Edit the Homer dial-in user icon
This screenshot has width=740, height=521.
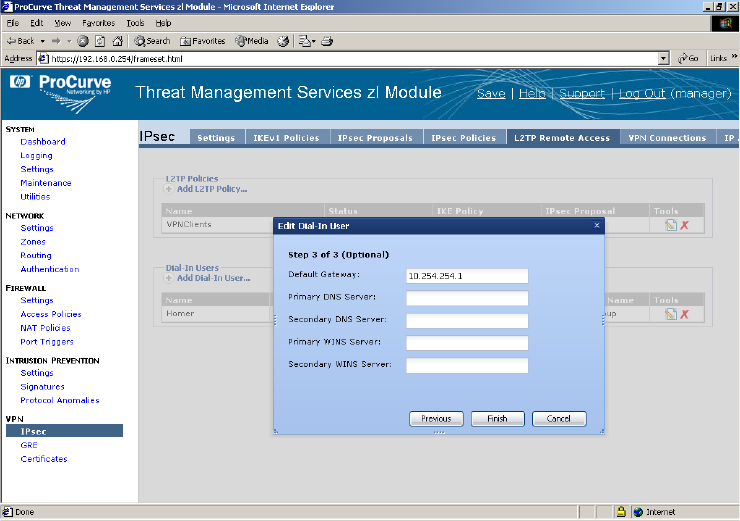(671, 314)
